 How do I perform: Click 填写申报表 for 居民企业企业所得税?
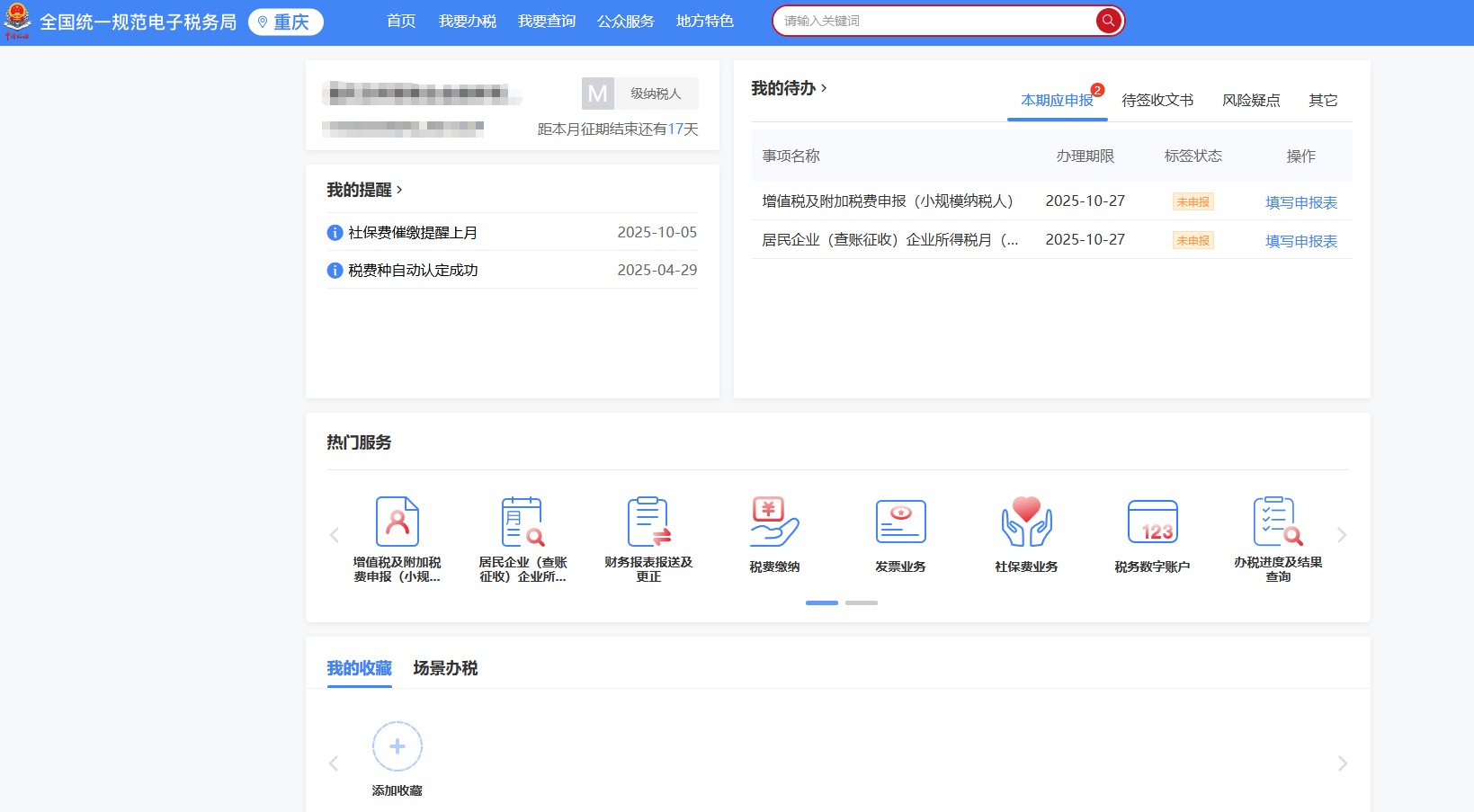click(x=1301, y=241)
